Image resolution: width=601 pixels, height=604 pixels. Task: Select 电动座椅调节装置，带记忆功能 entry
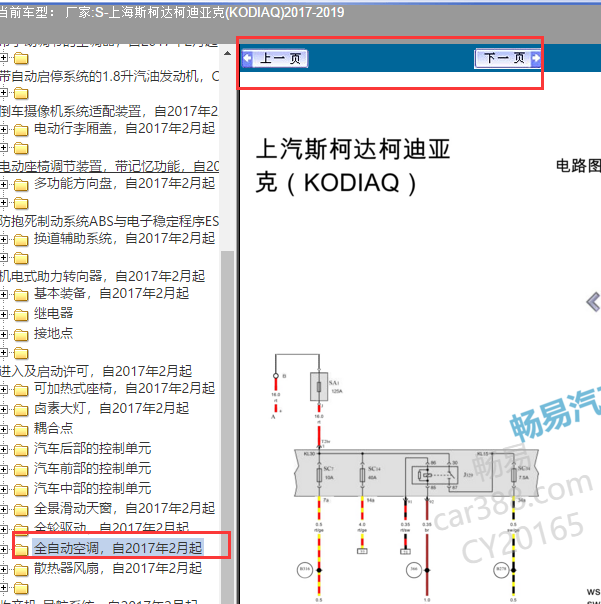click(x=109, y=166)
